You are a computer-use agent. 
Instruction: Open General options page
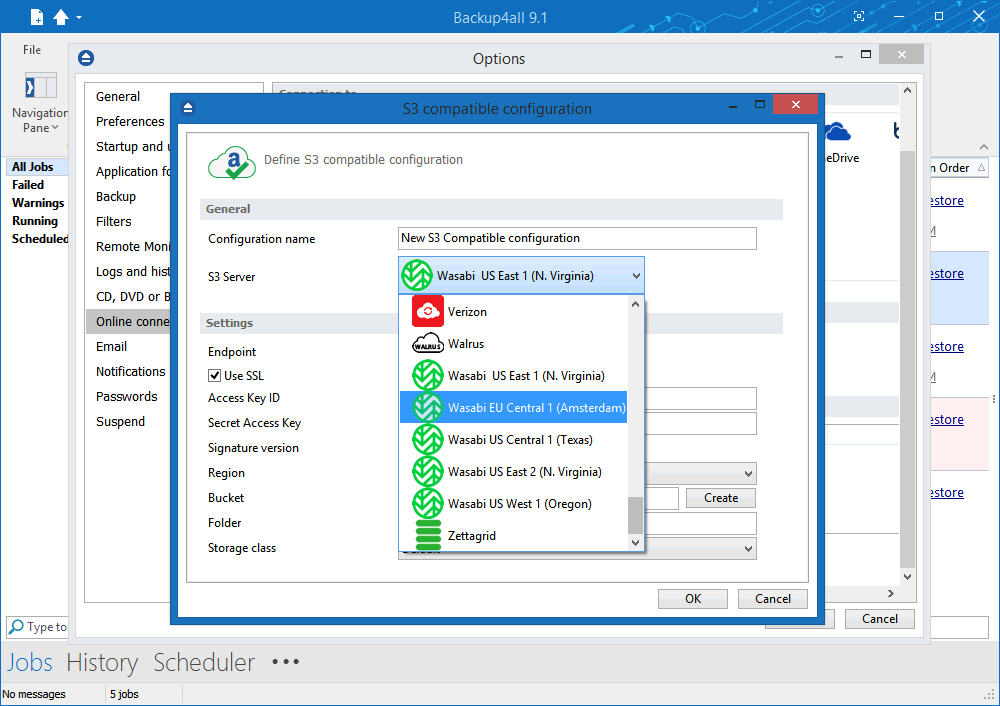click(118, 97)
